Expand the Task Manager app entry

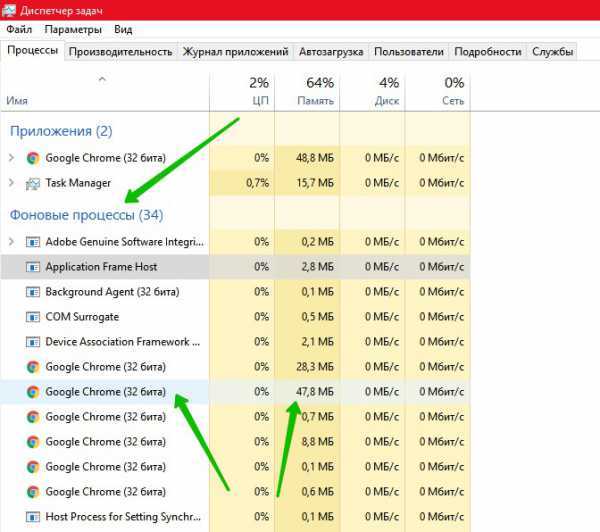pos(11,183)
